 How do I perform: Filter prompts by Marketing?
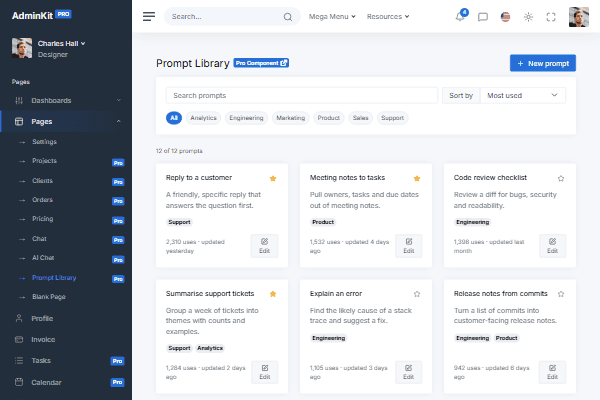291,118
